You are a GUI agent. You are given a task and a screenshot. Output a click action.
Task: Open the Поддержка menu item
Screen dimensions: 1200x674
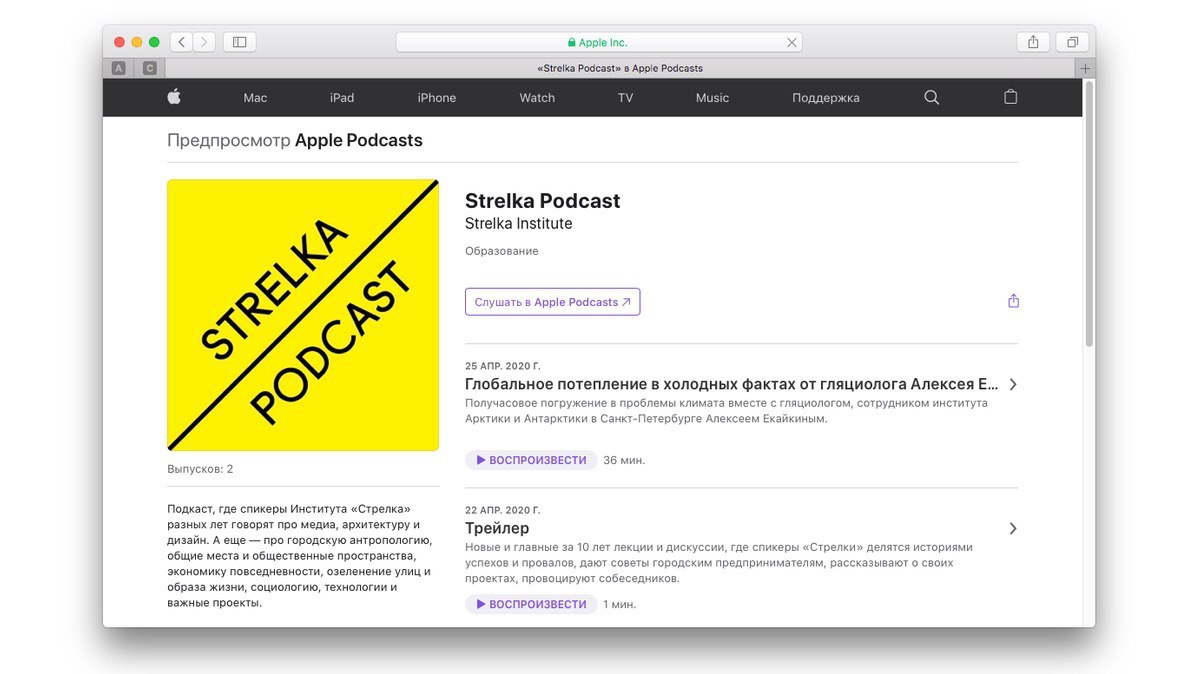pos(826,97)
